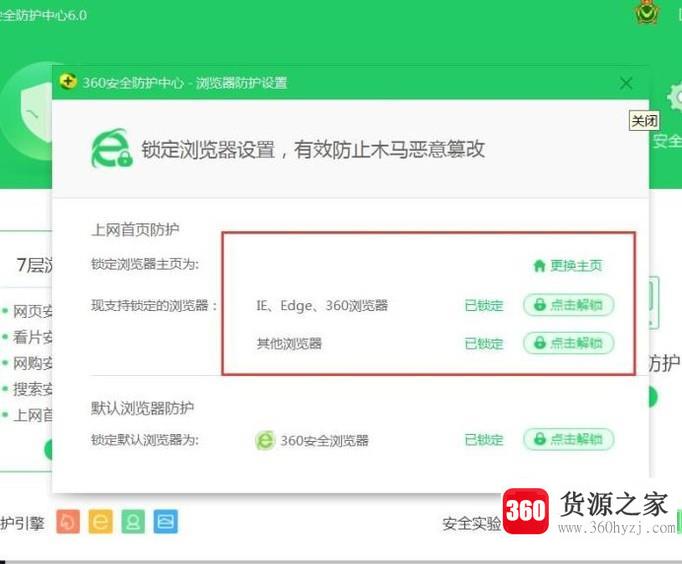Click the home icon beside 更换主页
The height and width of the screenshot is (564, 682).
tap(539, 265)
